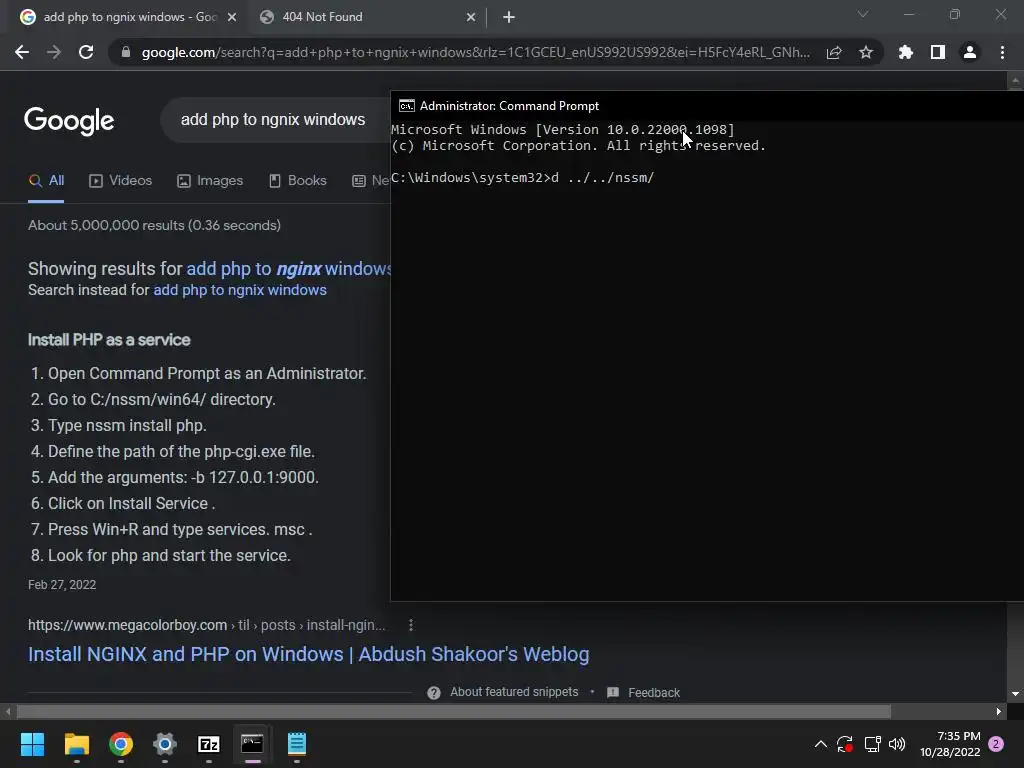
Task: Click the forward navigation arrow
Action: pos(54,52)
